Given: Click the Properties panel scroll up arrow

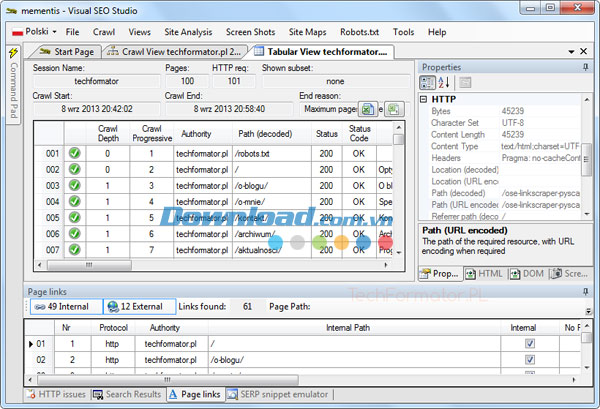Looking at the screenshot, I should click(587, 99).
